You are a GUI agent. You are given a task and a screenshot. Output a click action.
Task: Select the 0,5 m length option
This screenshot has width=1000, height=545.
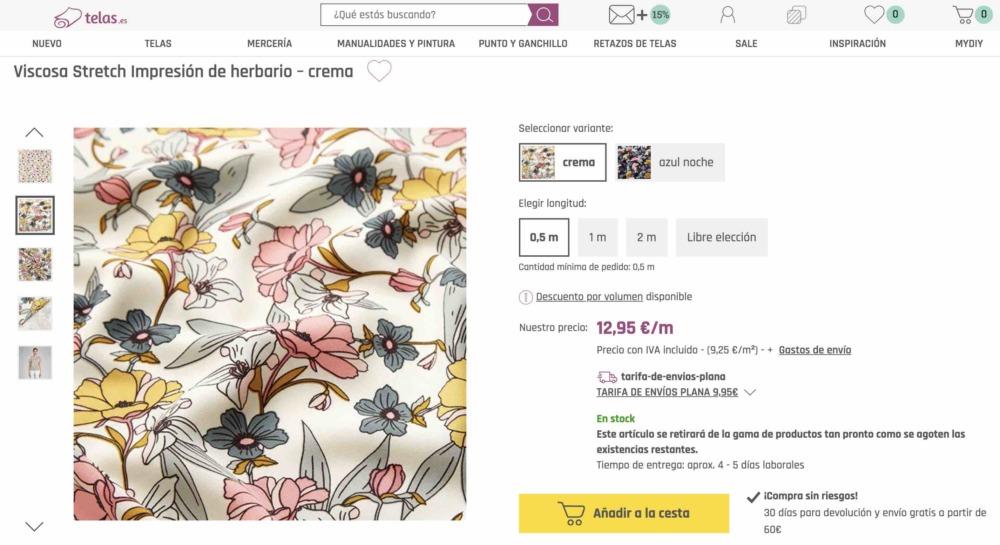[x=544, y=237]
